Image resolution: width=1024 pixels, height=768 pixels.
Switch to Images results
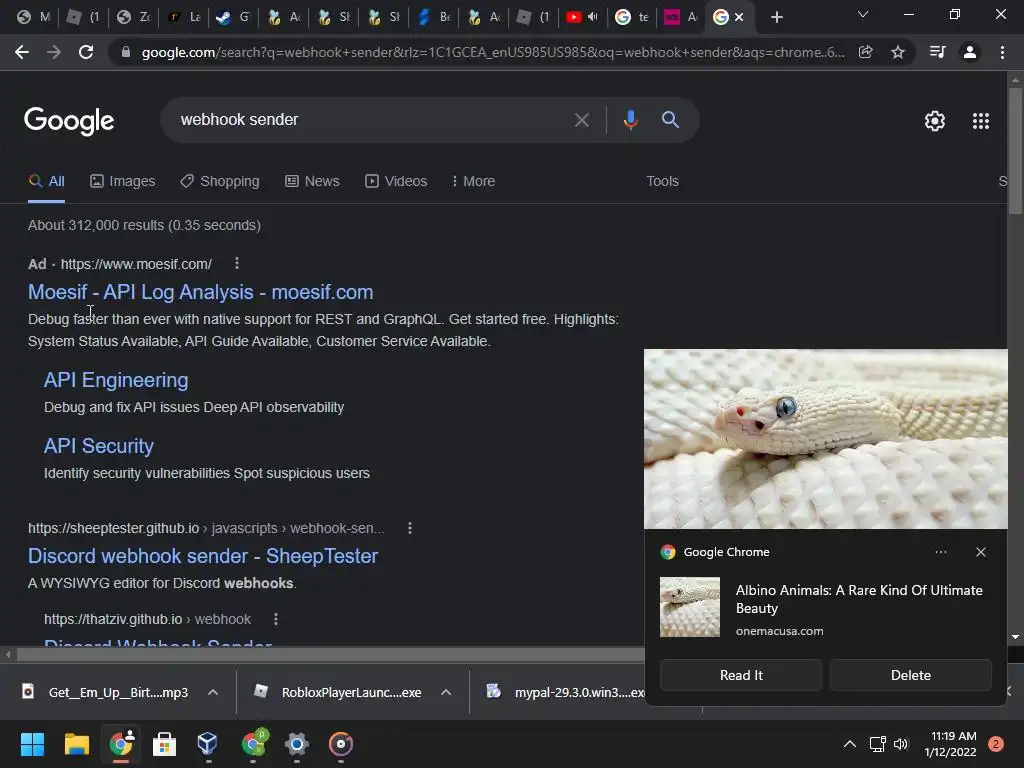(123, 182)
